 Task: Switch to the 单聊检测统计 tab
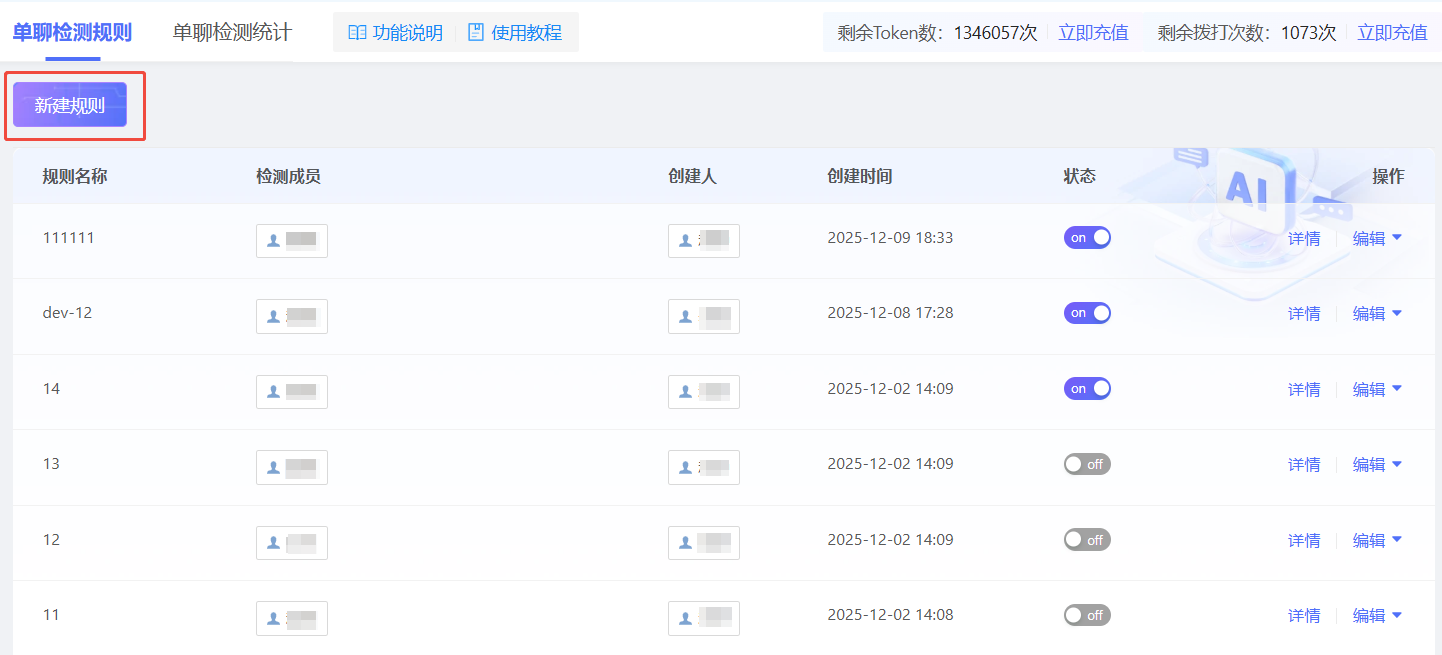point(232,32)
